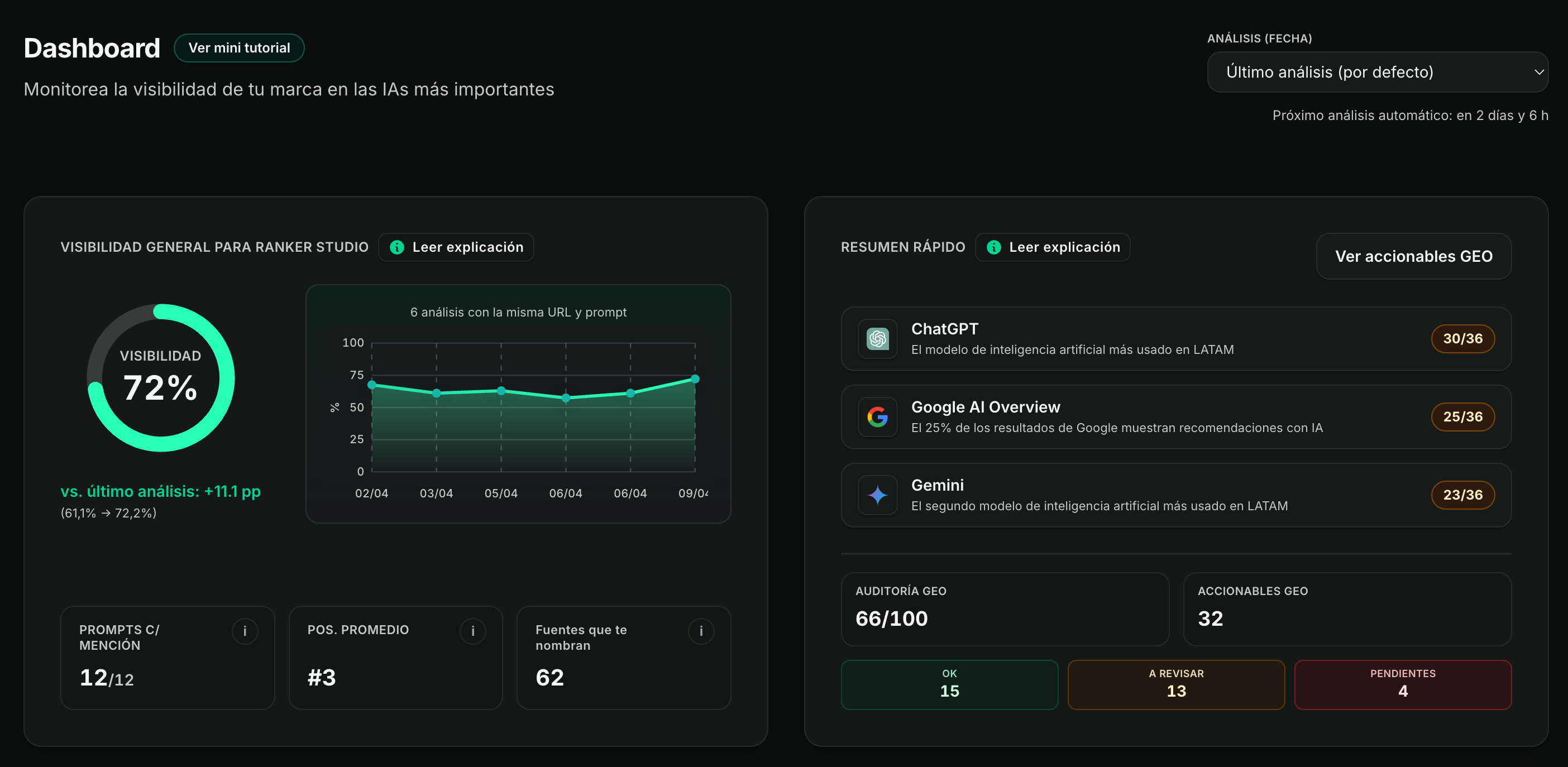
Task: Select the Pendientes 4 status box
Action: (1403, 685)
